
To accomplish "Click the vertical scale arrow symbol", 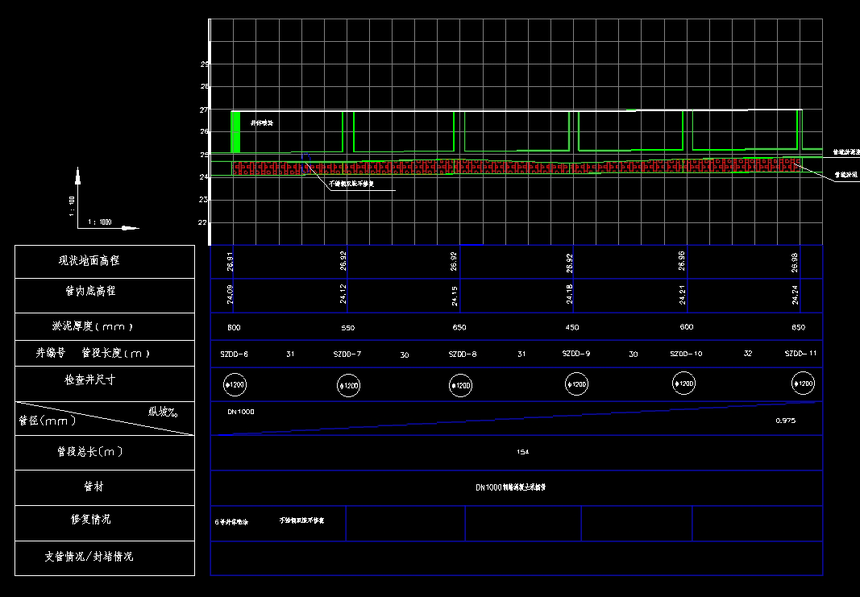I will tap(77, 176).
